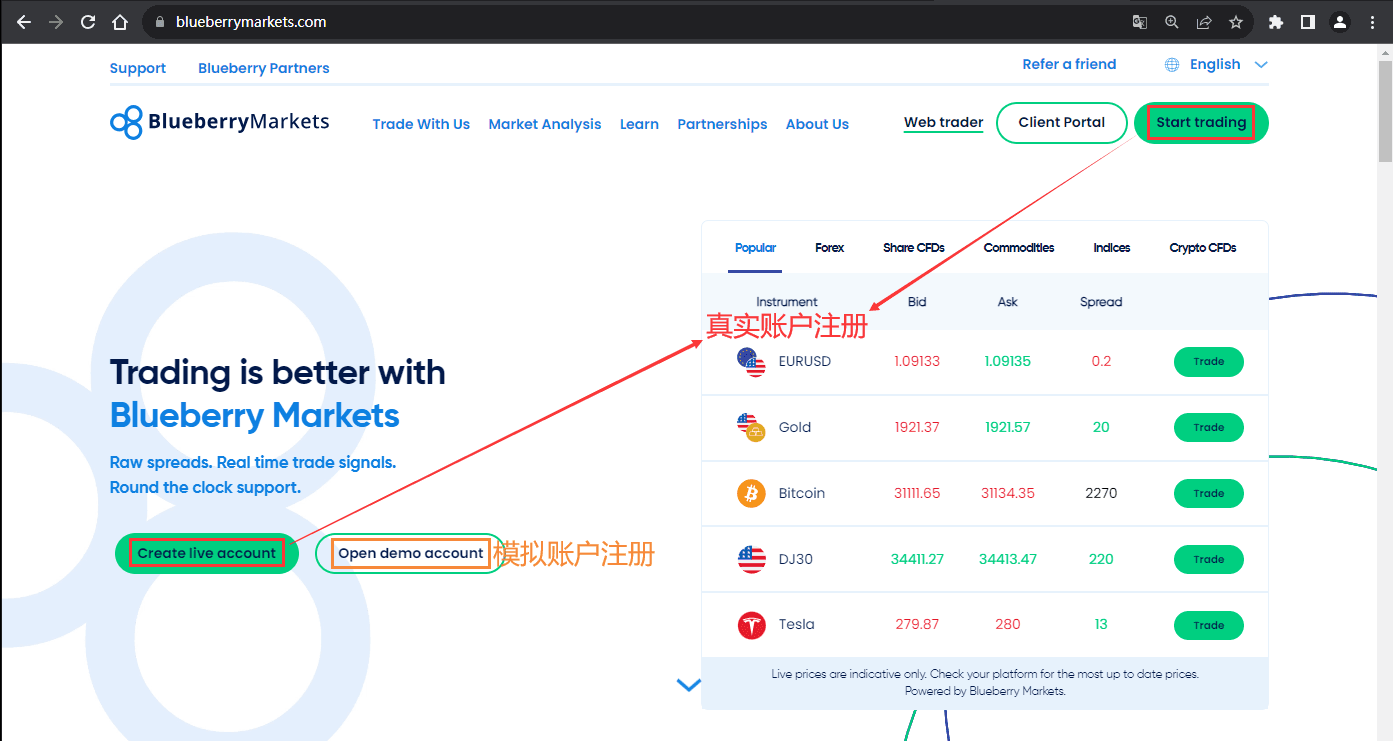Switch to the Commodities tab
The width and height of the screenshot is (1393, 741).
coord(1019,248)
